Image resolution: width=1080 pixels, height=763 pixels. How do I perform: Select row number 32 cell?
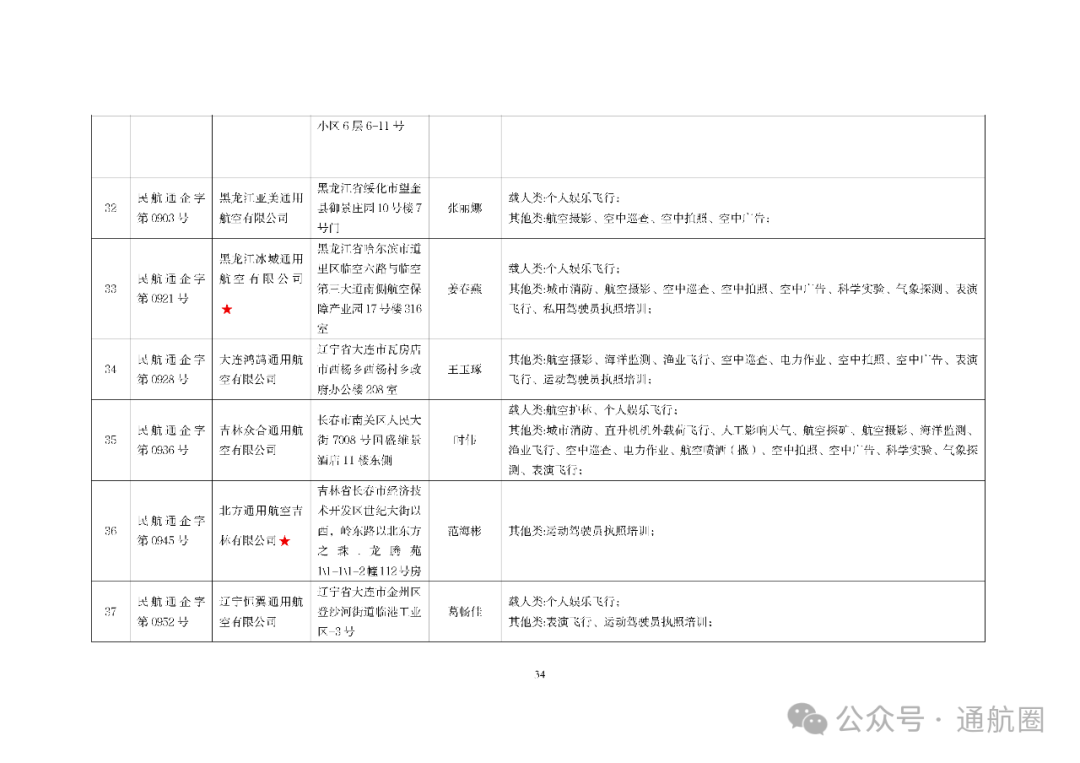coord(110,208)
